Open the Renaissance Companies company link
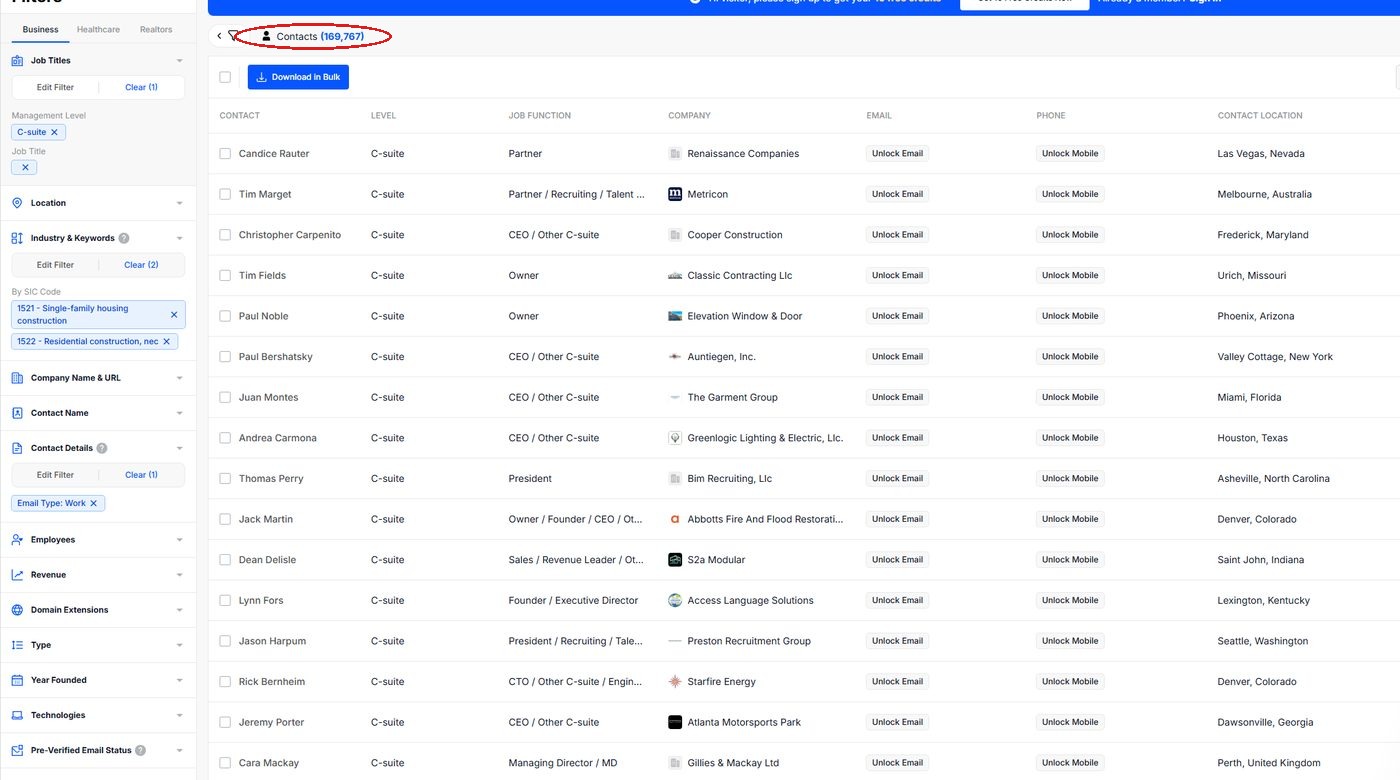The height and width of the screenshot is (780, 1400). (743, 154)
